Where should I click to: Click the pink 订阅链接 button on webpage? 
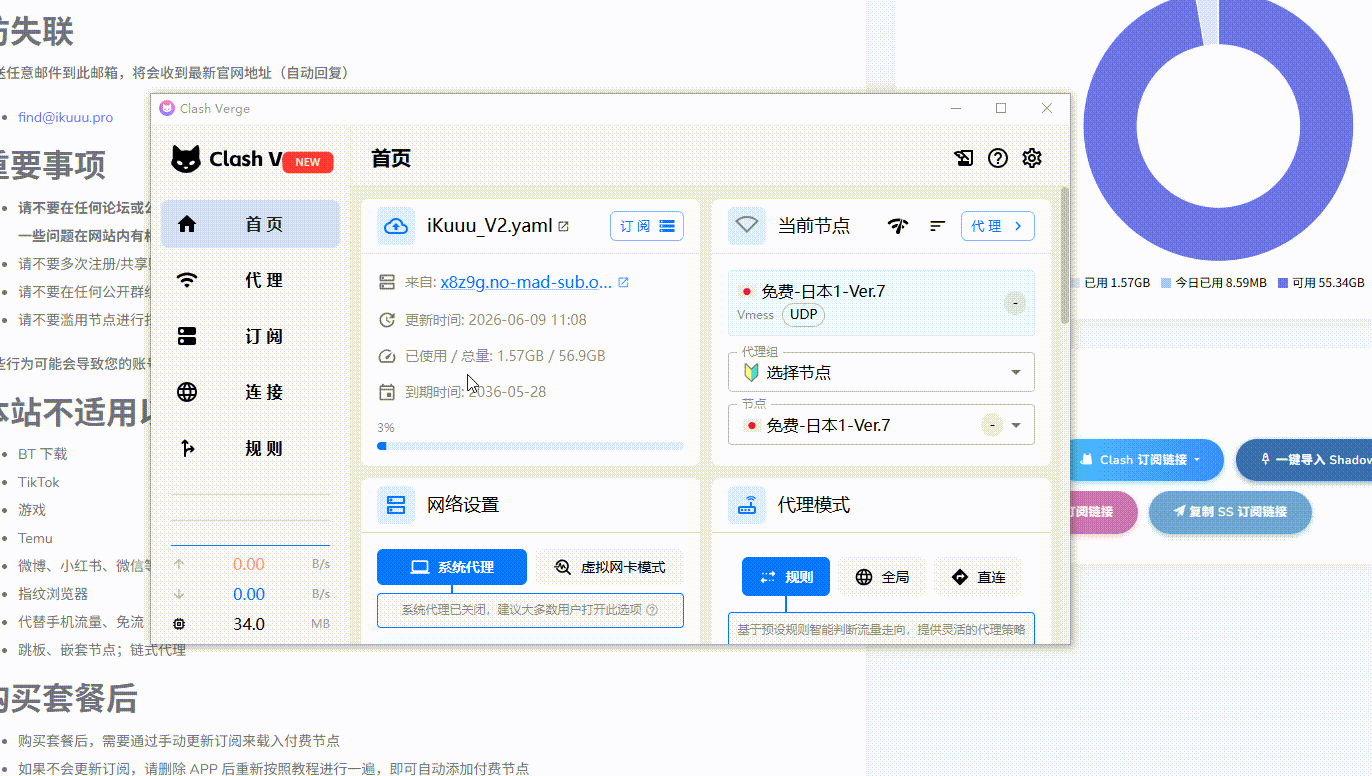[1103, 512]
